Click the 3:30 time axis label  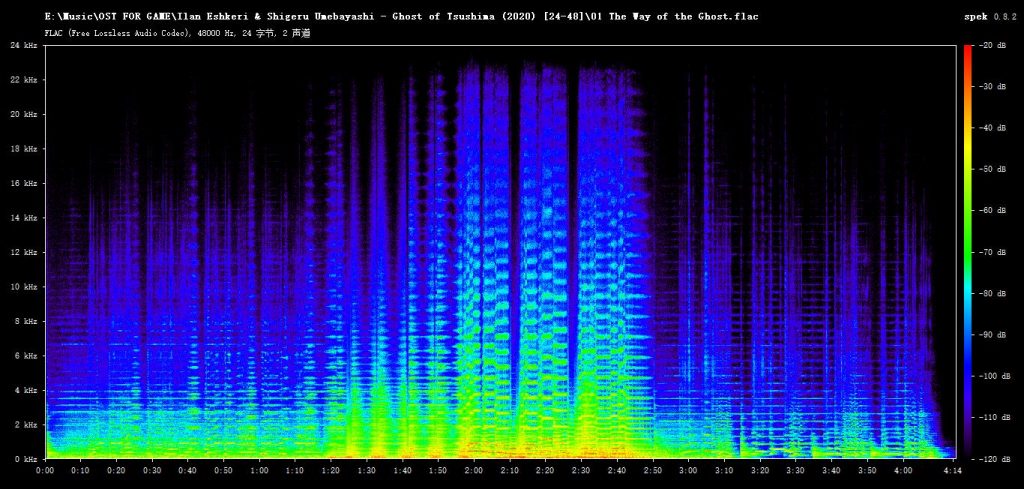point(795,470)
